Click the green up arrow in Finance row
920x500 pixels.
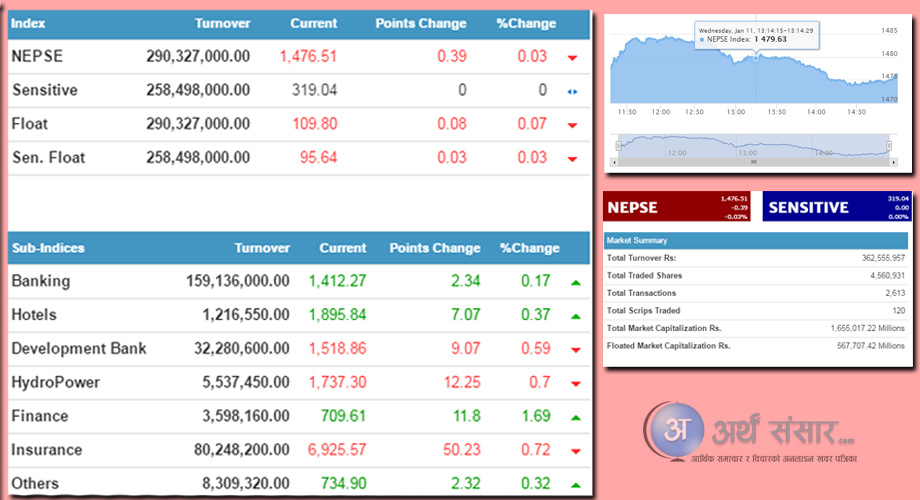click(576, 418)
